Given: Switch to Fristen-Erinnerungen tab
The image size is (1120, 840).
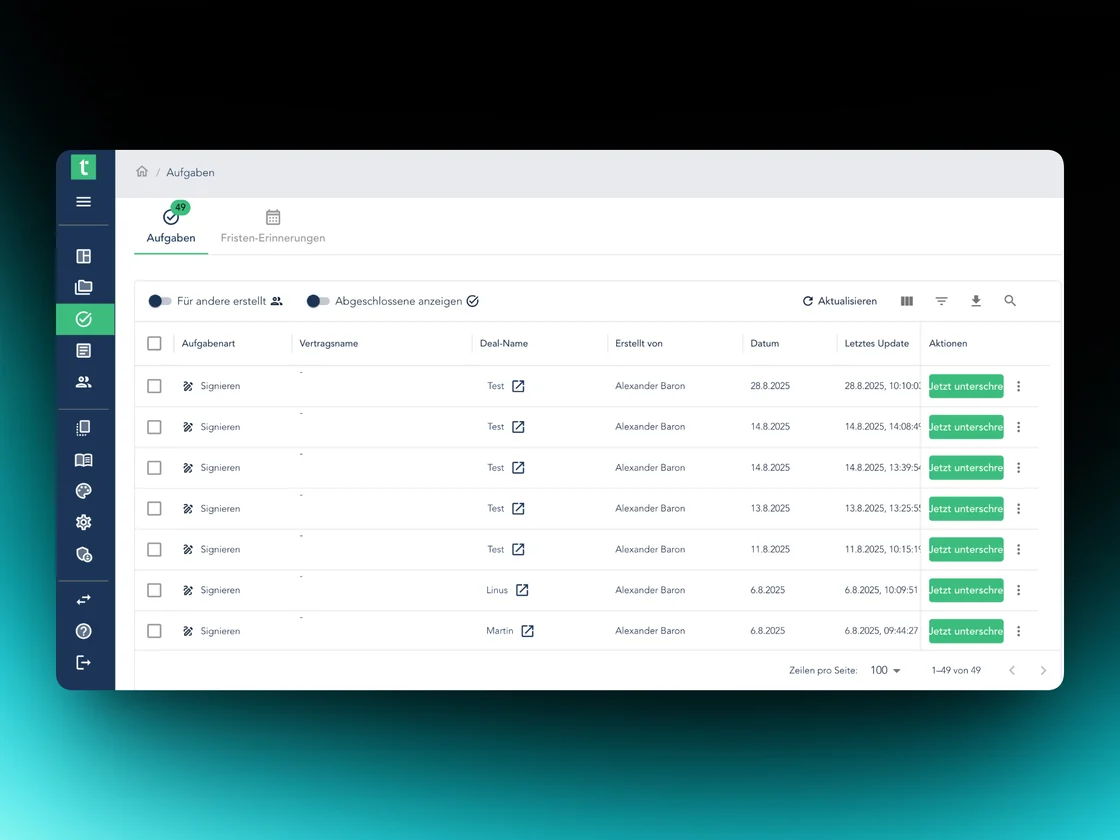Looking at the screenshot, I should click(x=273, y=227).
